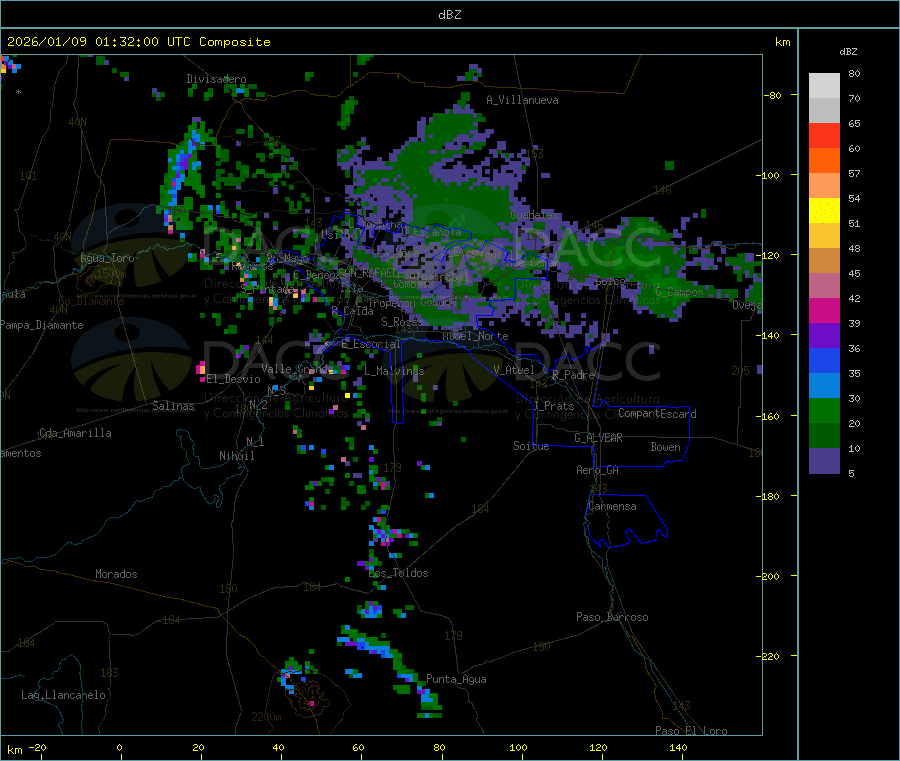900x761 pixels.
Task: Click the '-120' tick on the right axis
Action: tap(767, 255)
